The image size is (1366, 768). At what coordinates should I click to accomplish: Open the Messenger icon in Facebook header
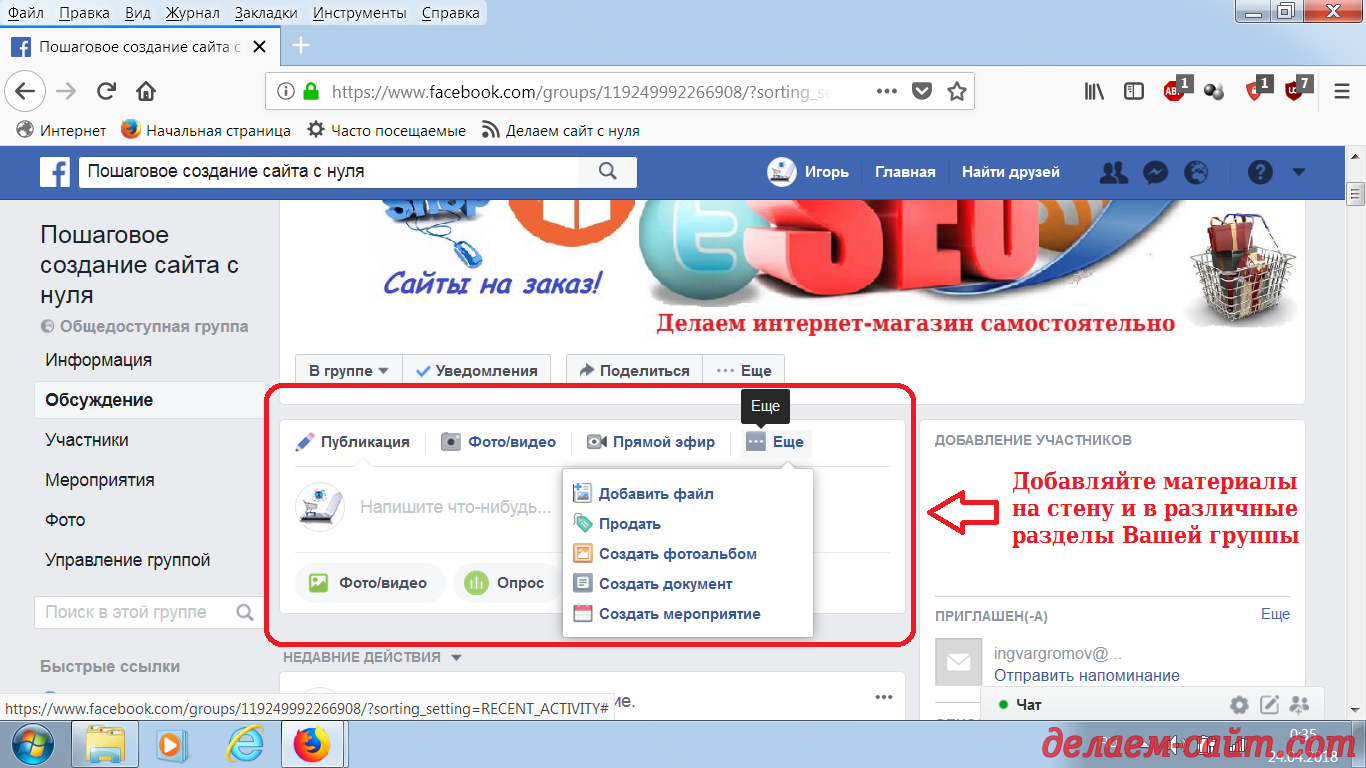pos(1155,172)
